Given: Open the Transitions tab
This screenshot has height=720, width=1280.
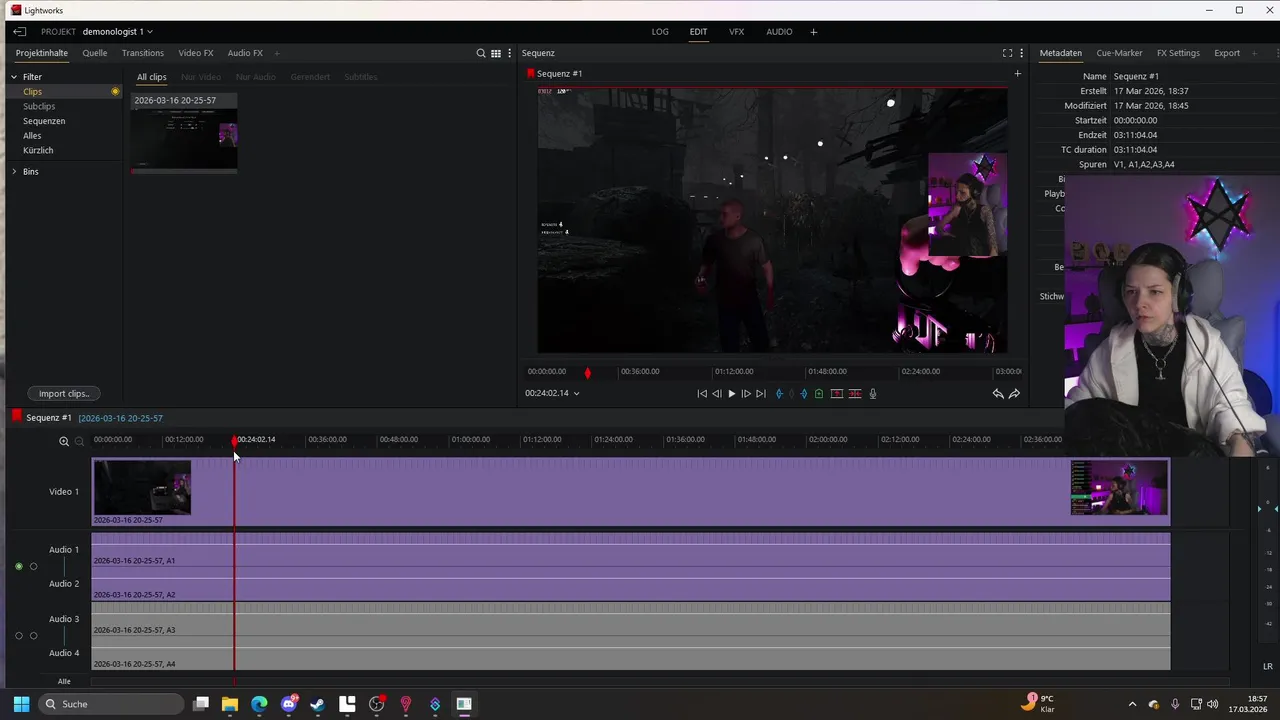Looking at the screenshot, I should coord(143,53).
